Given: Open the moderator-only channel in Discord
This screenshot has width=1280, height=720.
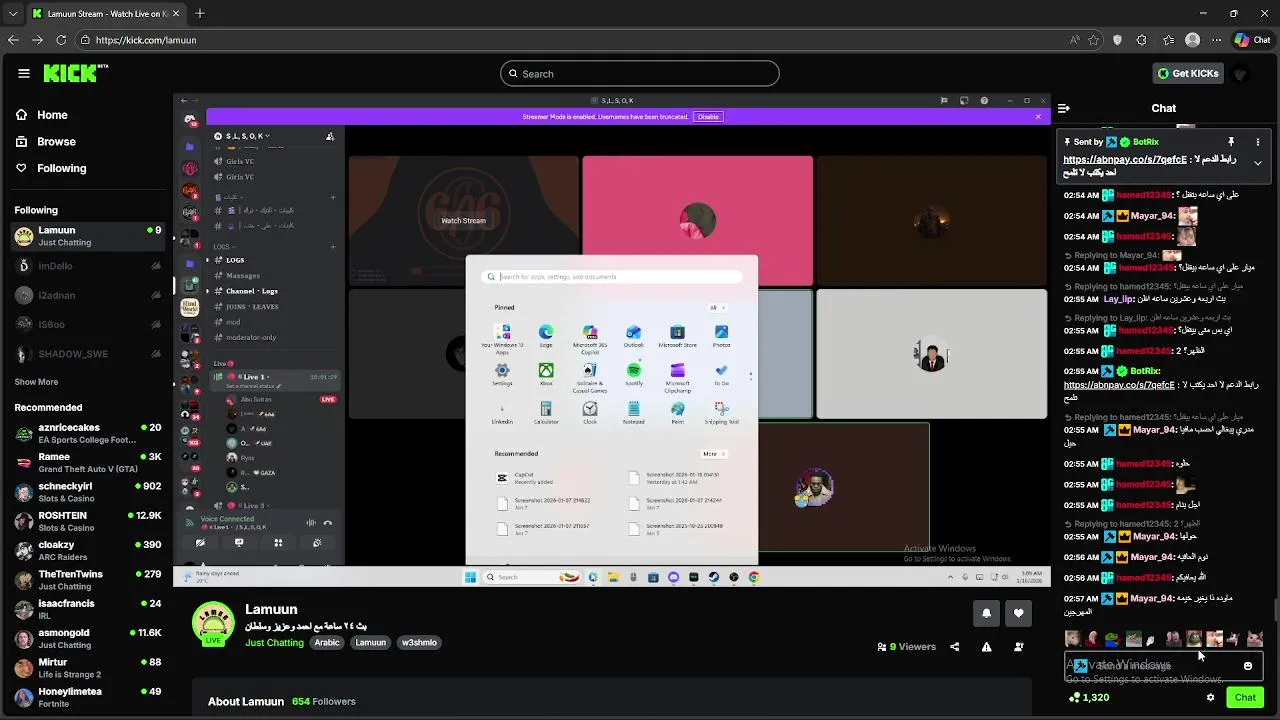Looking at the screenshot, I should click(250, 337).
